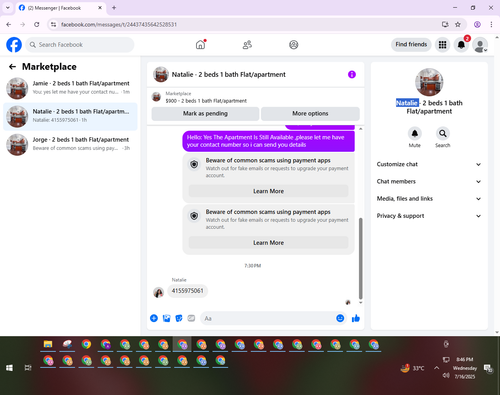Click Learn More on first scam warning
500x395 pixels.
tap(268, 191)
